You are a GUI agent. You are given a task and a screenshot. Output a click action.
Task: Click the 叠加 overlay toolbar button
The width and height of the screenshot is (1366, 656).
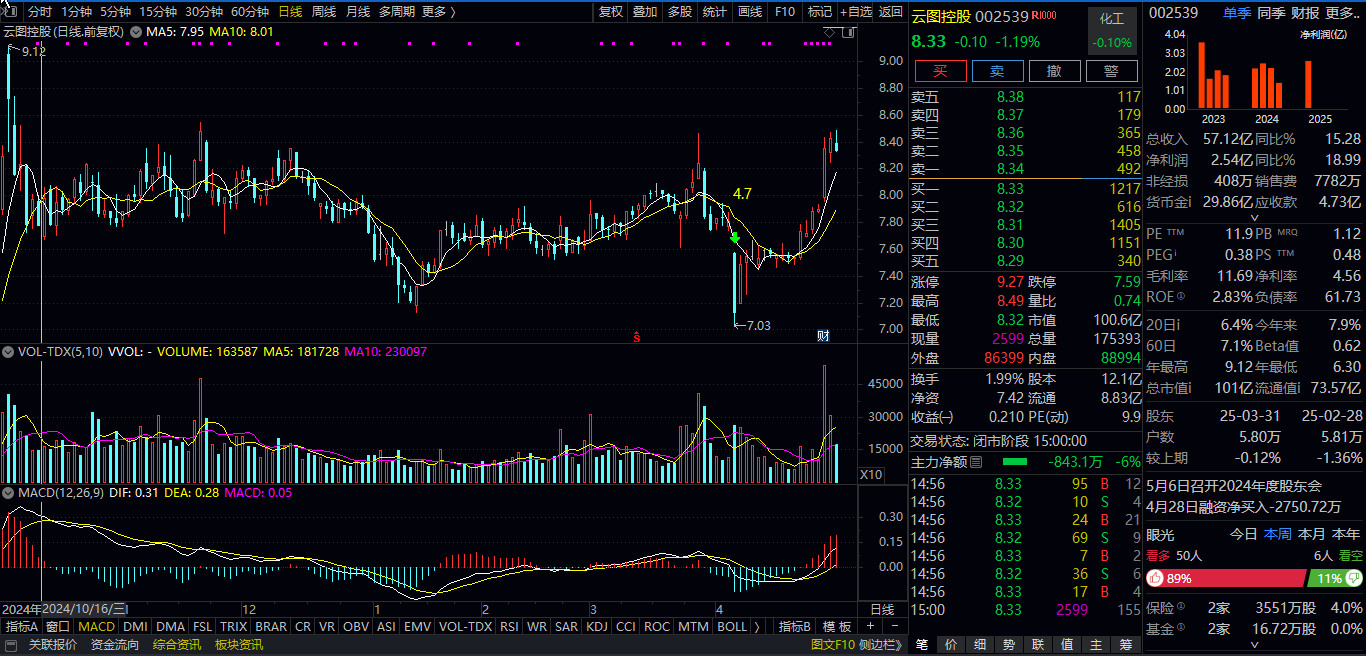point(645,12)
